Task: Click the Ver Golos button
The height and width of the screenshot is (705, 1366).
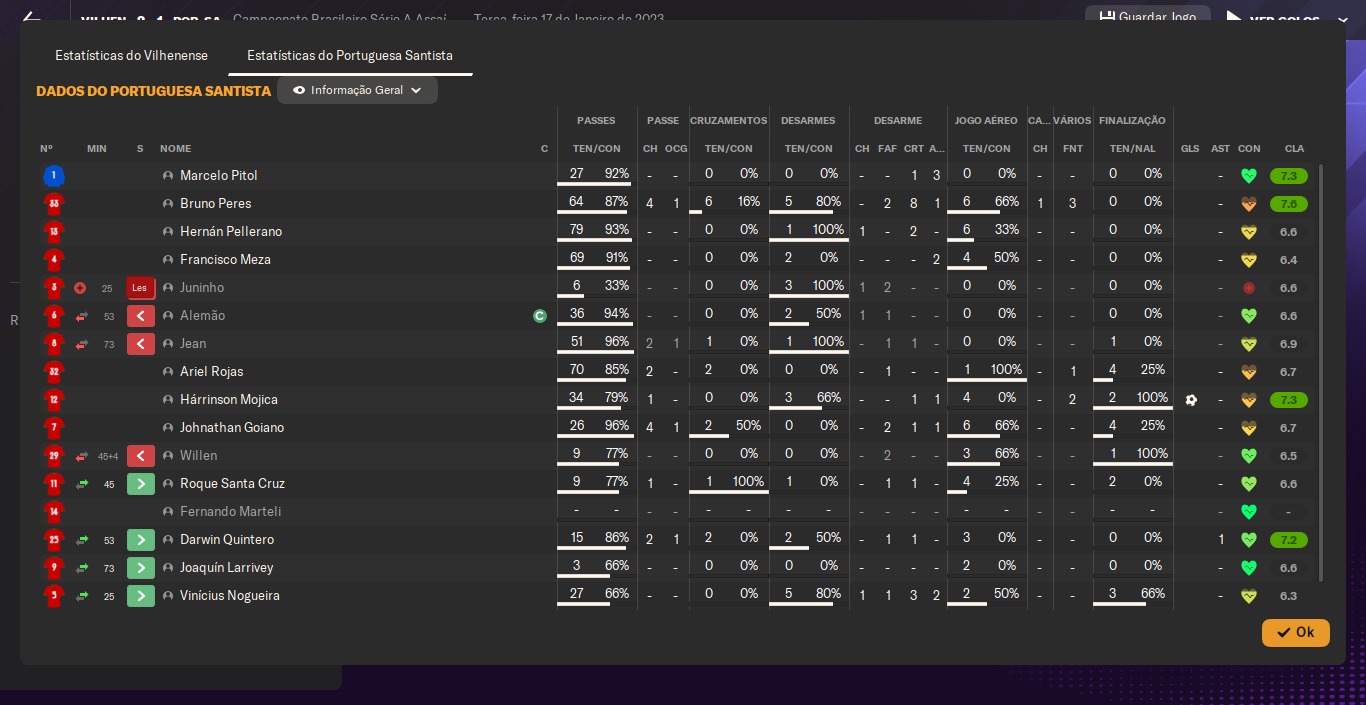Action: tap(1285, 19)
